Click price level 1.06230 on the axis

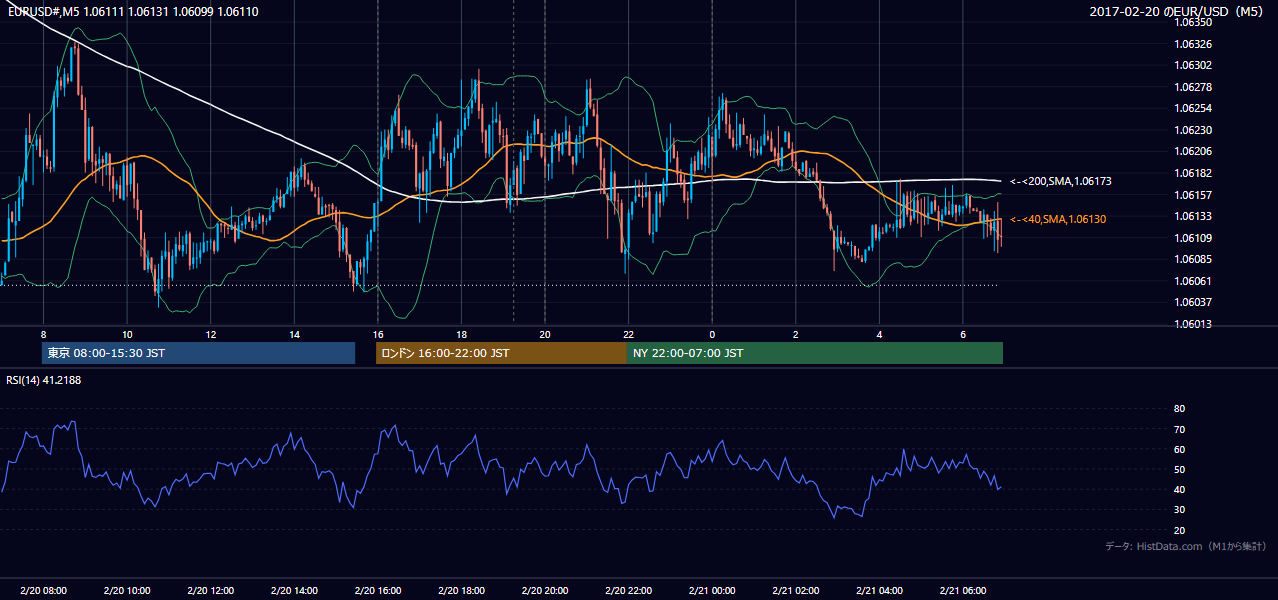pos(1193,130)
